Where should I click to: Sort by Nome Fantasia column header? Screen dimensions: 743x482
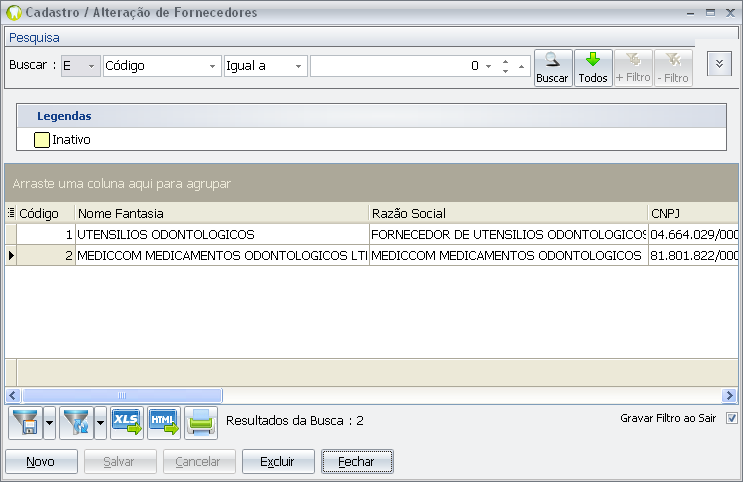222,213
